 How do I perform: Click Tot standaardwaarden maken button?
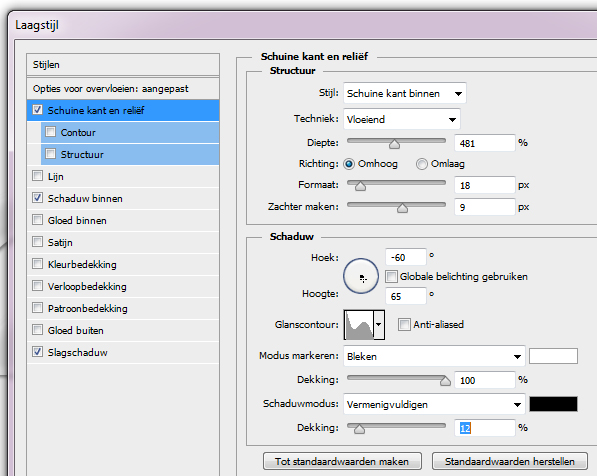click(342, 461)
